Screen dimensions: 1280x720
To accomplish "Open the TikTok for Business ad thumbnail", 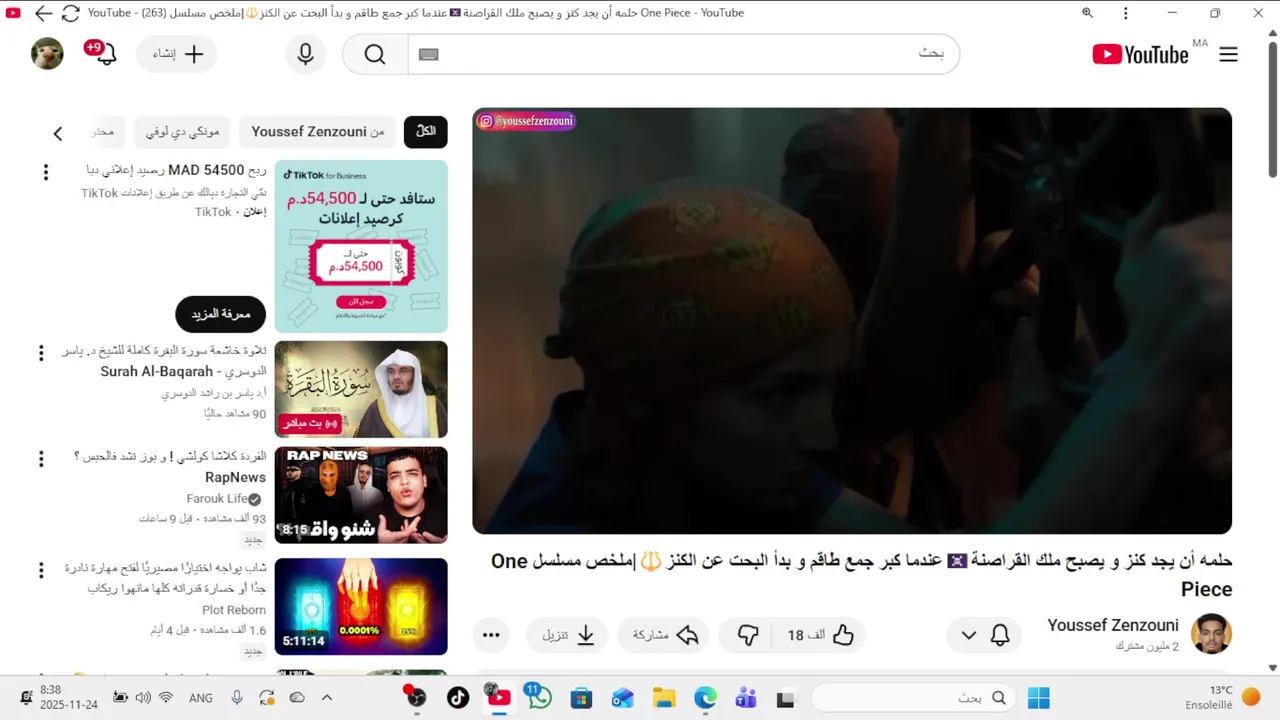I will pyautogui.click(x=361, y=246).
